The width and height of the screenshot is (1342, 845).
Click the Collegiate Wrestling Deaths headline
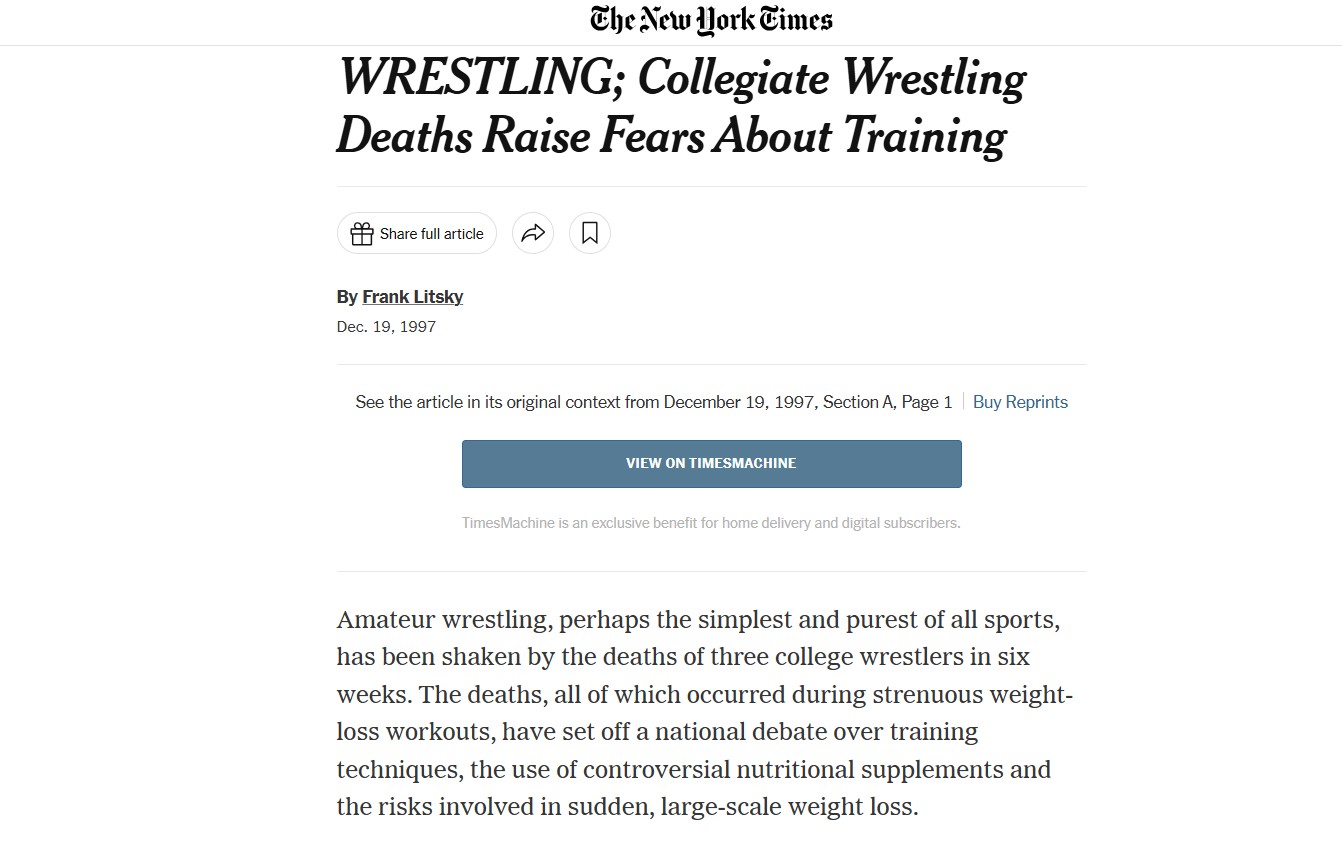pos(681,106)
